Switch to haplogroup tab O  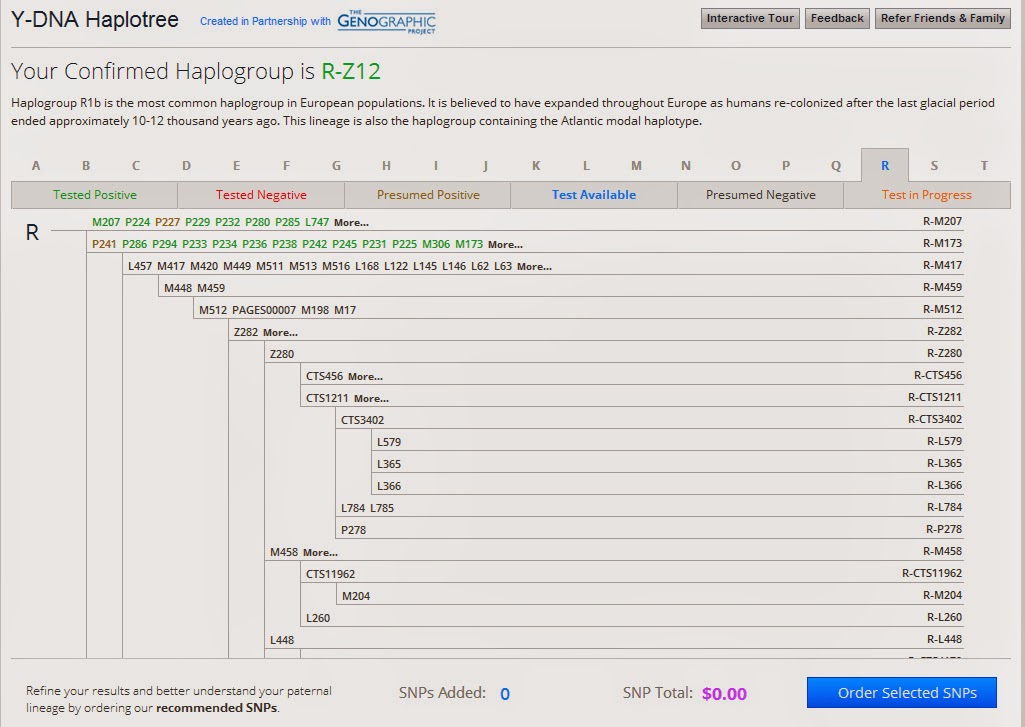click(736, 165)
